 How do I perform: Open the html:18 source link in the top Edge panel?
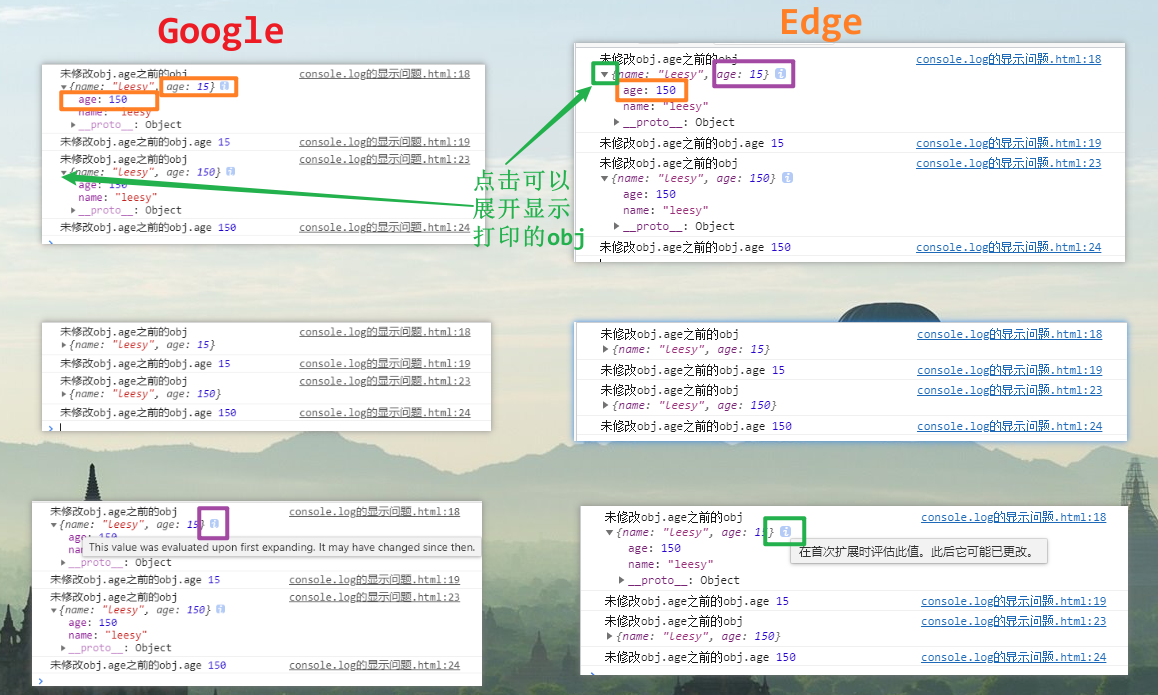1008,59
